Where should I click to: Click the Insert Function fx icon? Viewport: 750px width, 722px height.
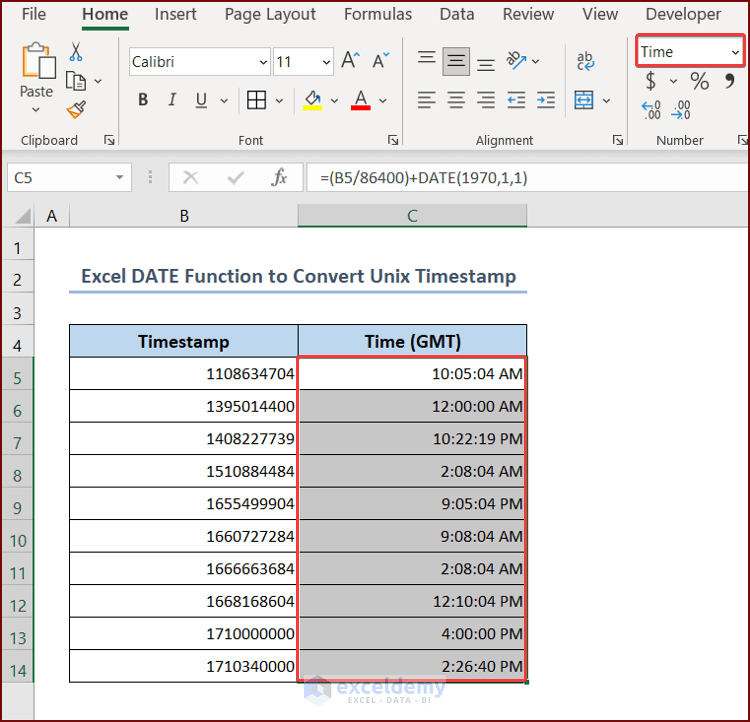coord(279,178)
